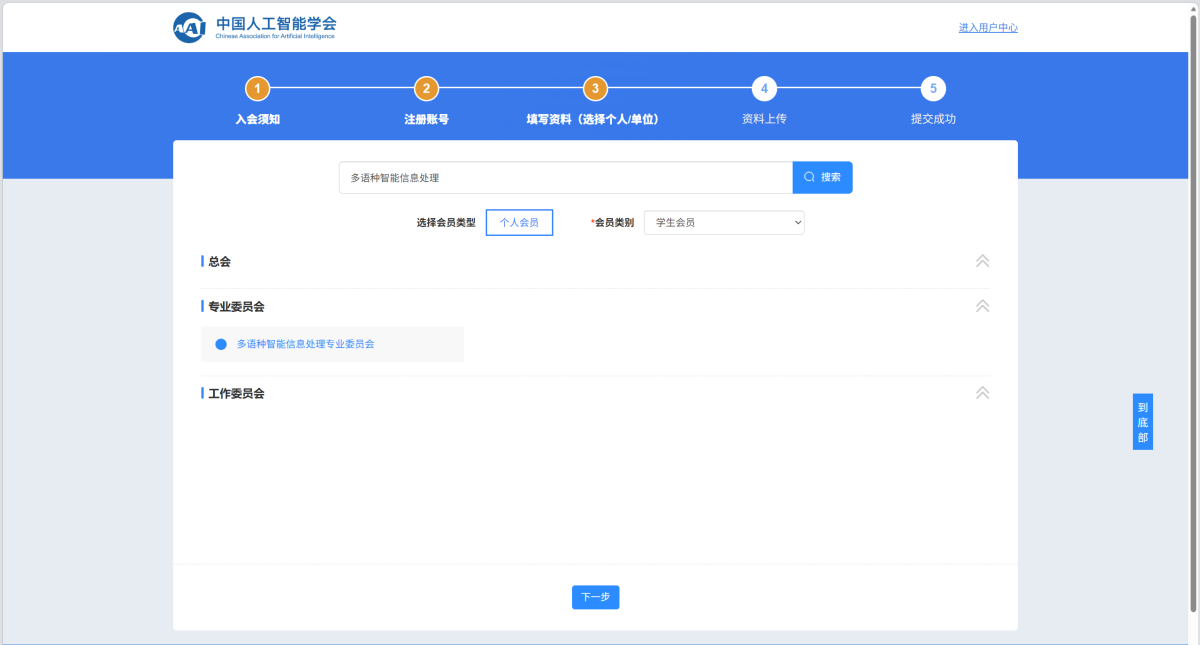Click the CAAI logo in header
This screenshot has width=1200, height=645.
point(255,27)
